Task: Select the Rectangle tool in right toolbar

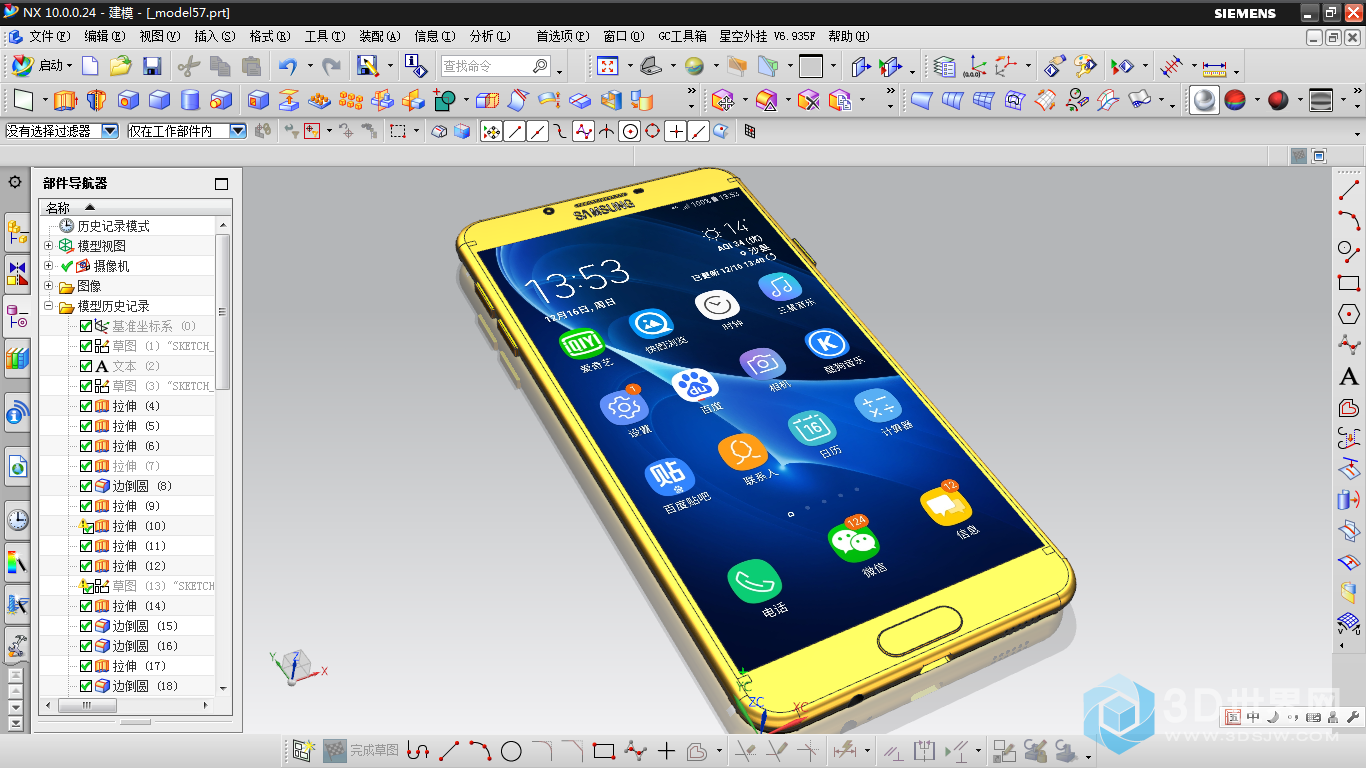Action: pos(1349,283)
